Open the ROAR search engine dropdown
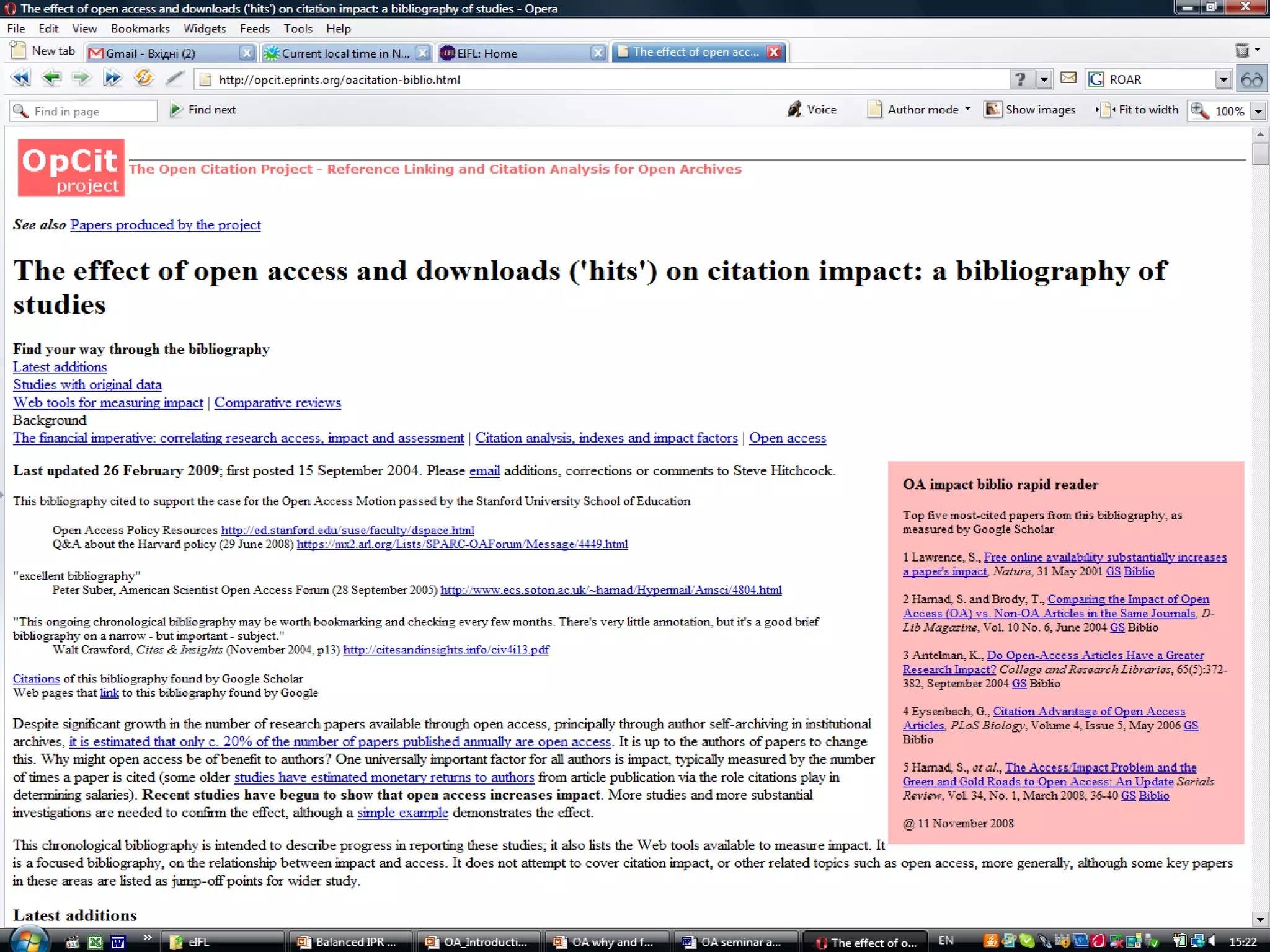The height and width of the screenshot is (952, 1270). (x=1223, y=80)
